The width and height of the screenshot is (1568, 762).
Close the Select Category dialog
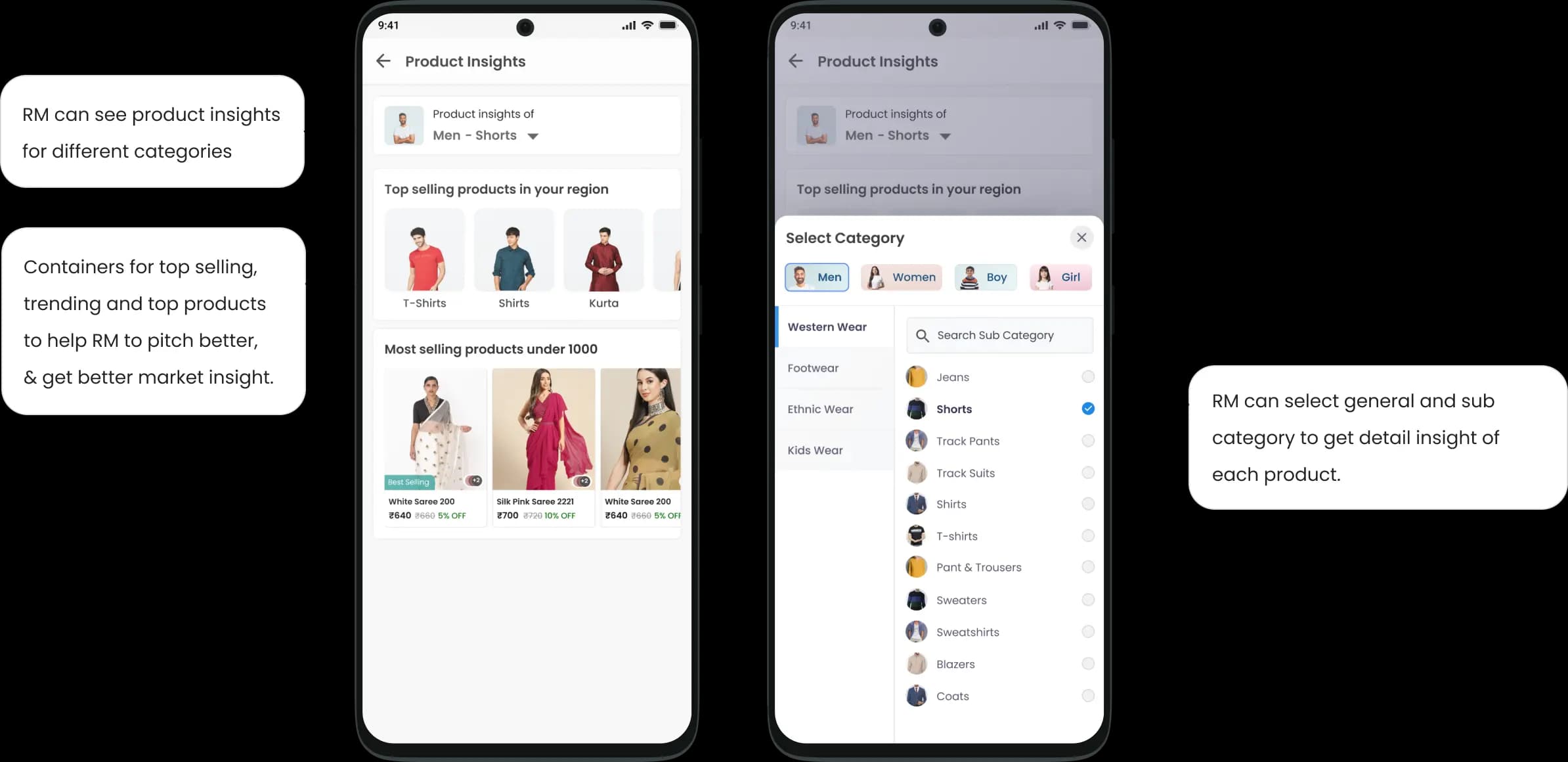coord(1081,237)
